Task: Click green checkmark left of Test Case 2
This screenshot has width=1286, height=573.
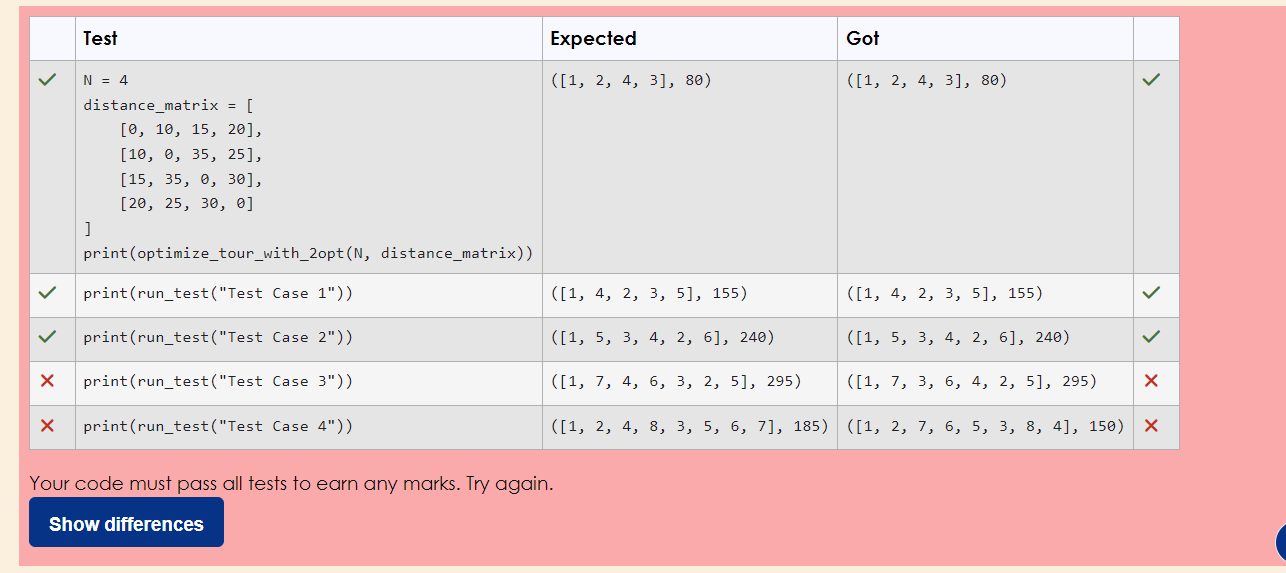Action: click(47, 338)
